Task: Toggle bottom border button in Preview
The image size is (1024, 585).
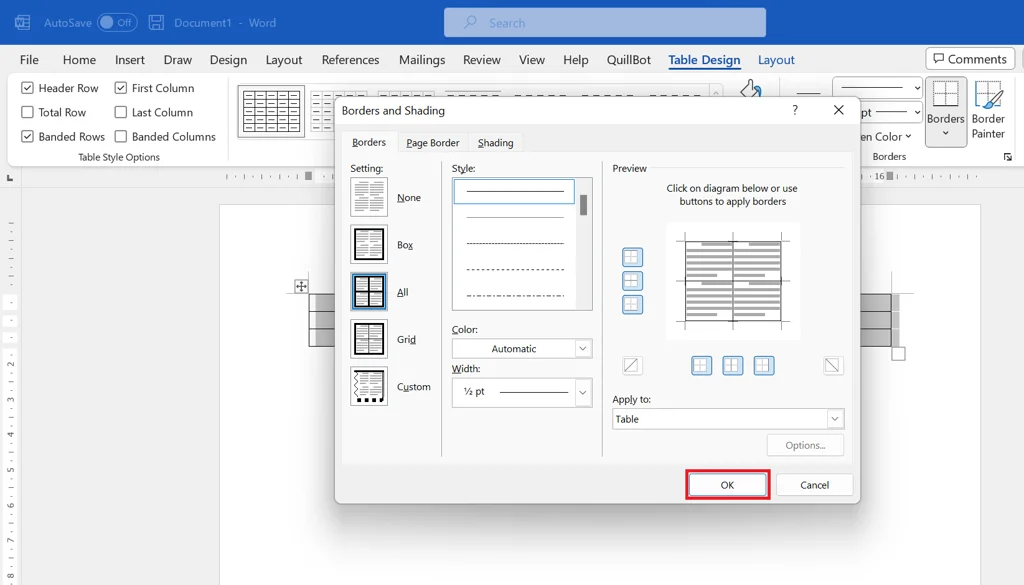Action: coord(632,304)
